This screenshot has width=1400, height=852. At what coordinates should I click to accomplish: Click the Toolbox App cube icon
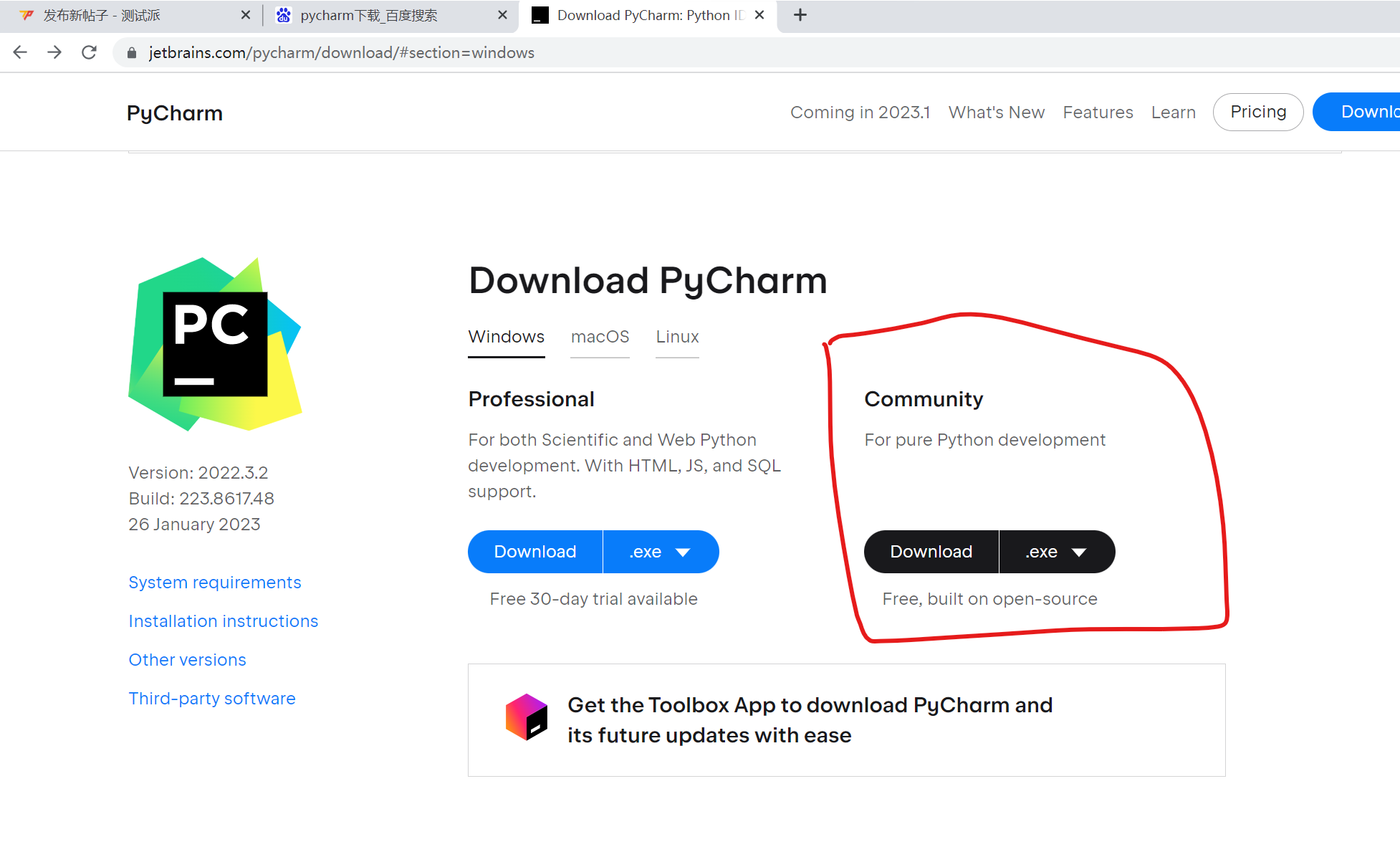pos(527,717)
